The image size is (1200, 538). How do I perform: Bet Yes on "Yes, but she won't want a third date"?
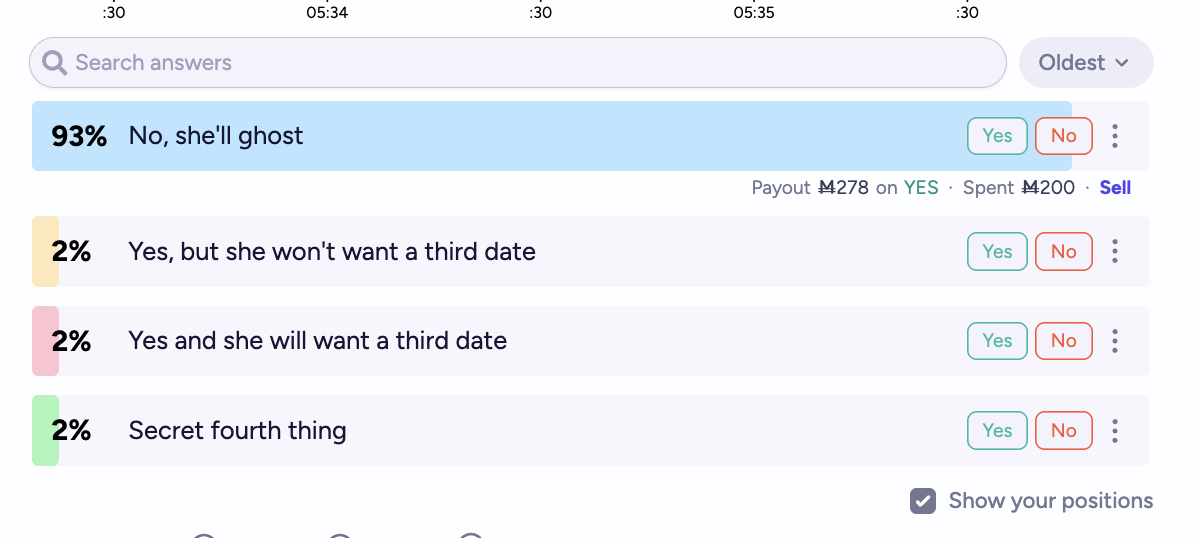pyautogui.click(x=997, y=251)
